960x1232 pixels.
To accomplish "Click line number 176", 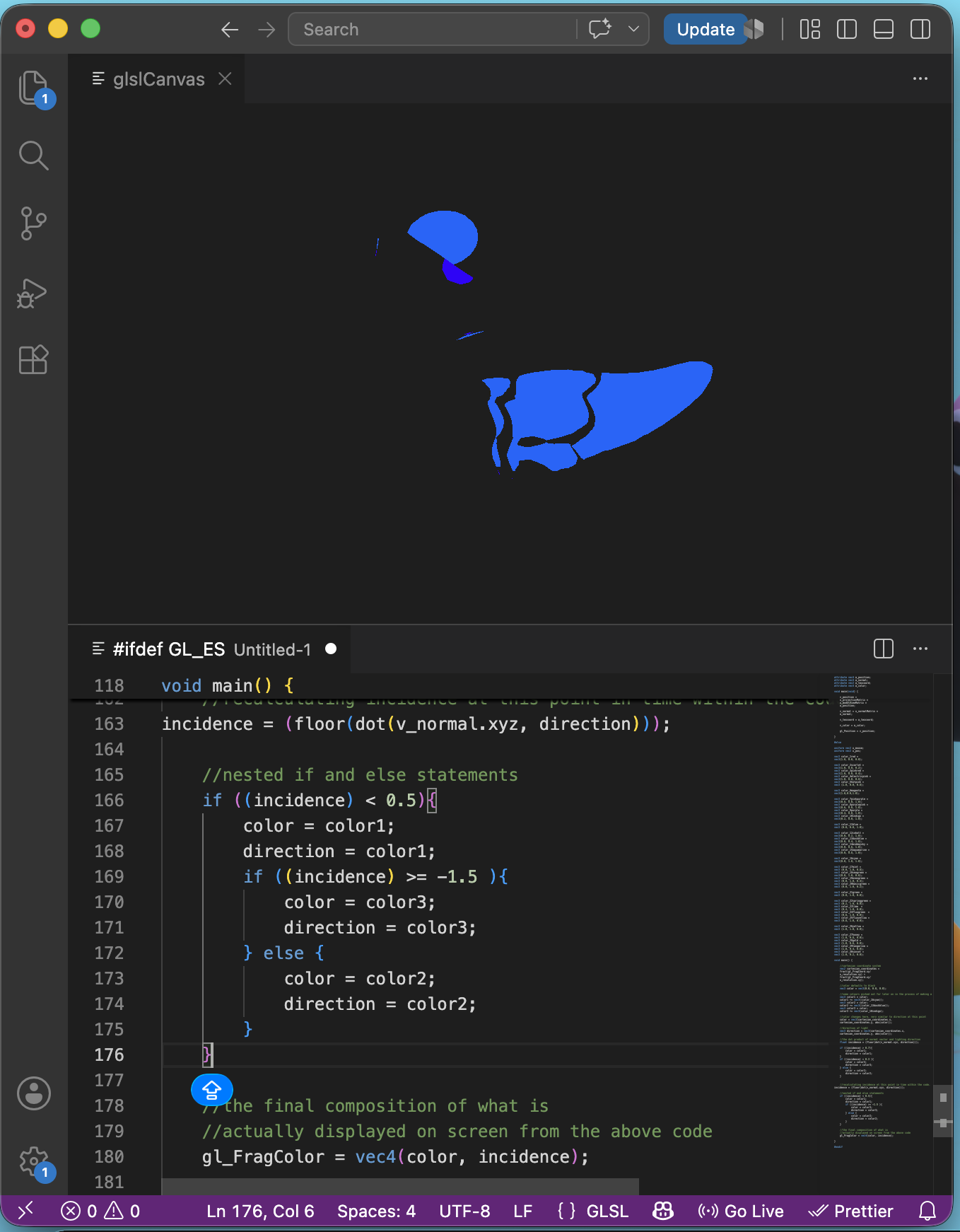I will [109, 1055].
